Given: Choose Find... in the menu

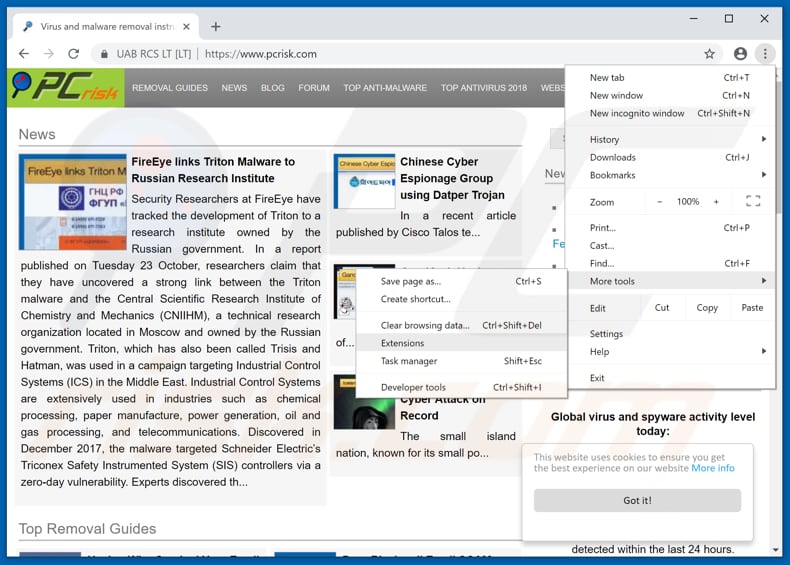Looking at the screenshot, I should pos(671,263).
